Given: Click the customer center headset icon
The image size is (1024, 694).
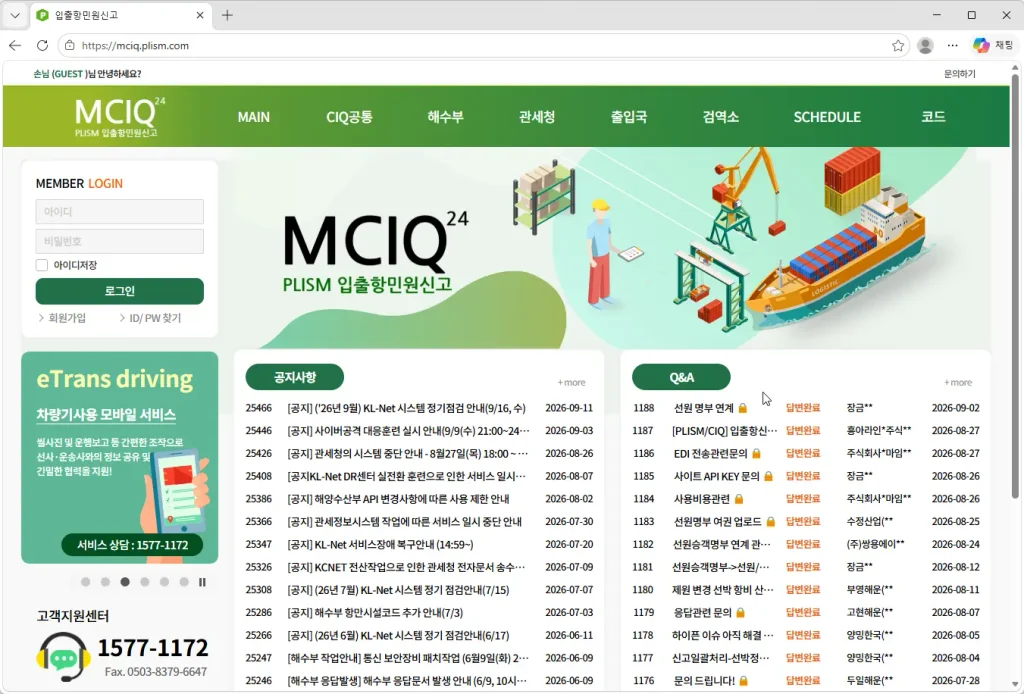Looking at the screenshot, I should click(x=63, y=657).
